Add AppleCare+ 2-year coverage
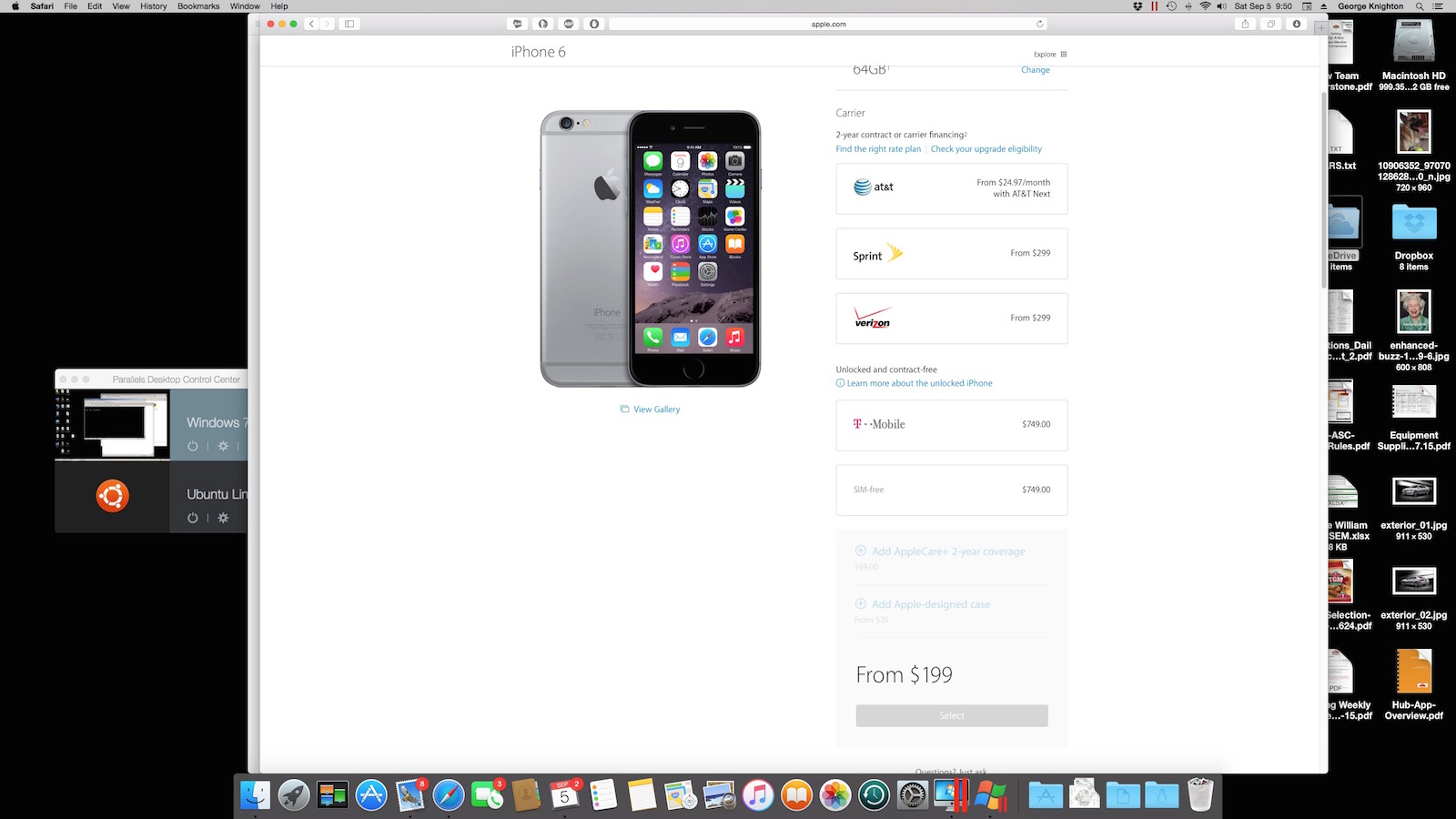 940,551
